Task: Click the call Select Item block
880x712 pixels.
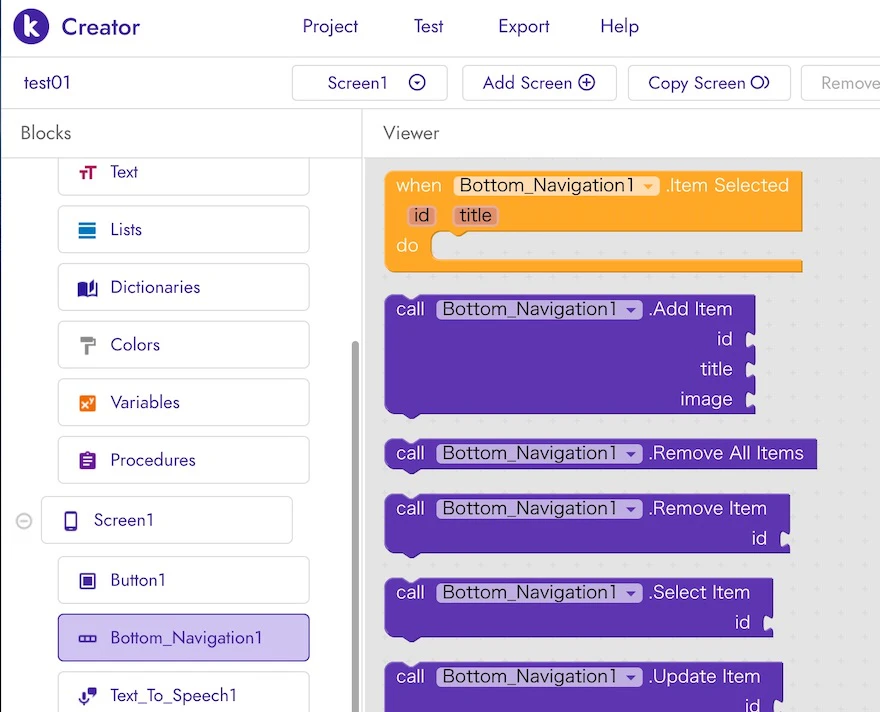Action: [x=579, y=609]
